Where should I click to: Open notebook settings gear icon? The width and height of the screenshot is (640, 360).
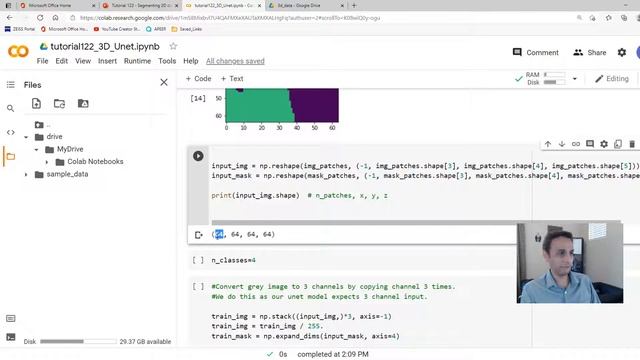pos(622,52)
